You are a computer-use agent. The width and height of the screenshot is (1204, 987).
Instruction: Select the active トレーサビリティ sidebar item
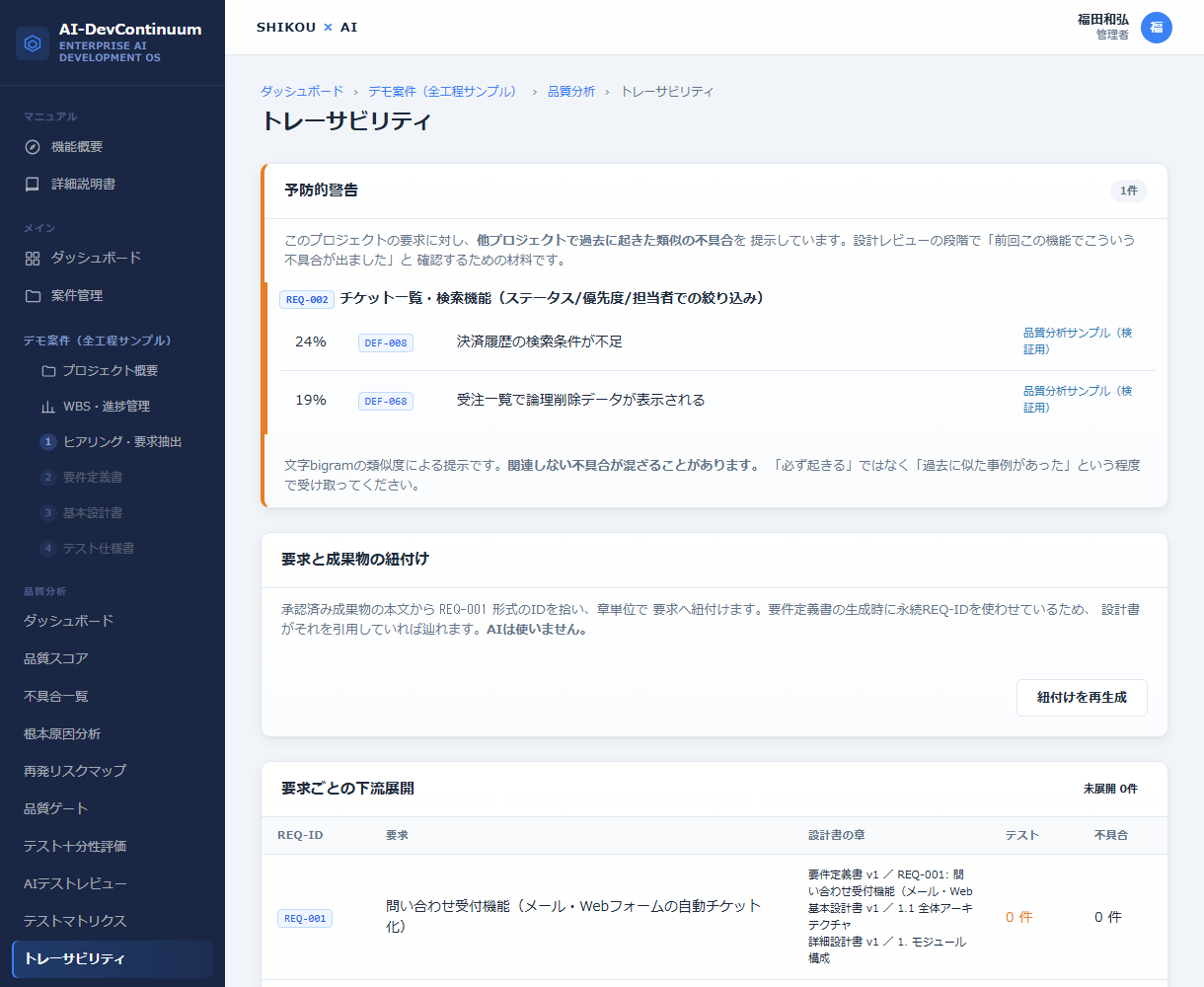(x=113, y=958)
